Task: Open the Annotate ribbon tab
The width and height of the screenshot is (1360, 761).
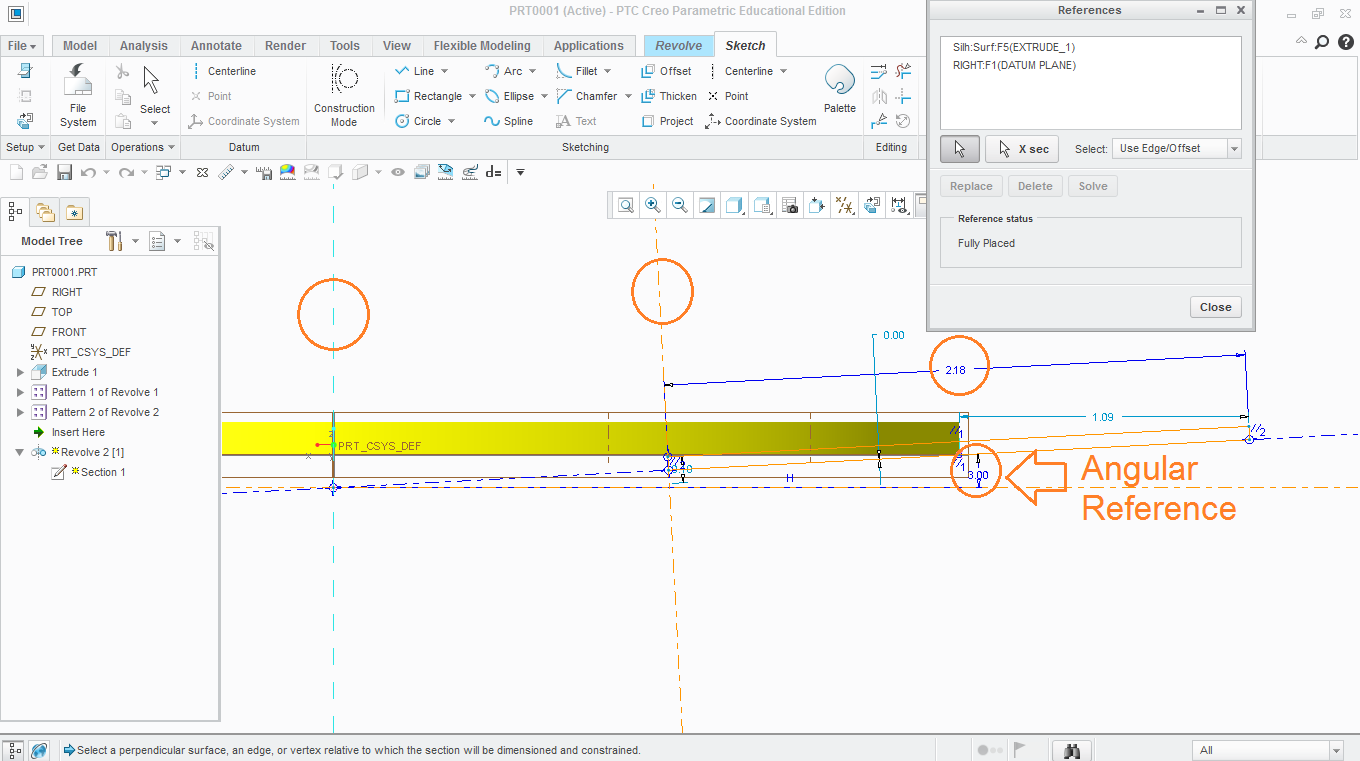Action: point(217,45)
